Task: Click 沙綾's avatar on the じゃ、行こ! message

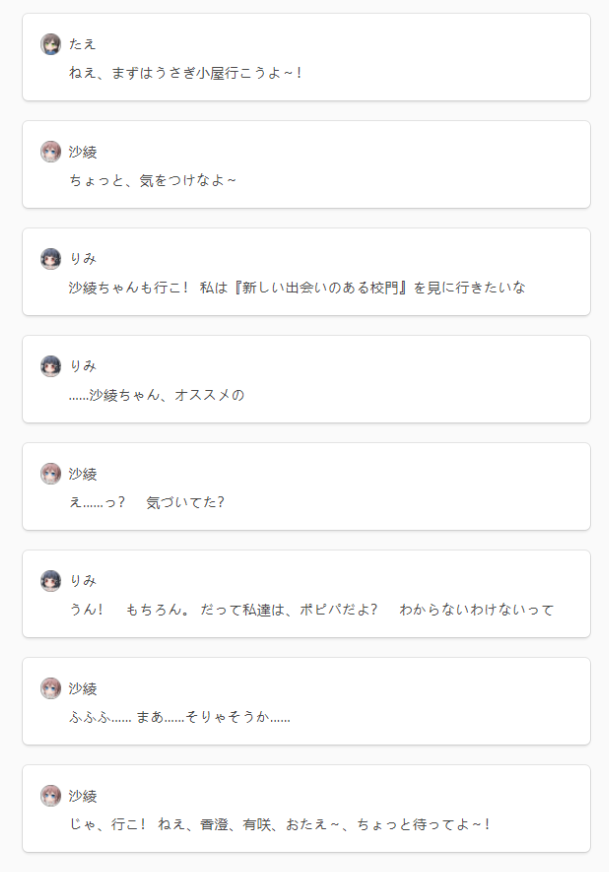Action: (x=51, y=795)
